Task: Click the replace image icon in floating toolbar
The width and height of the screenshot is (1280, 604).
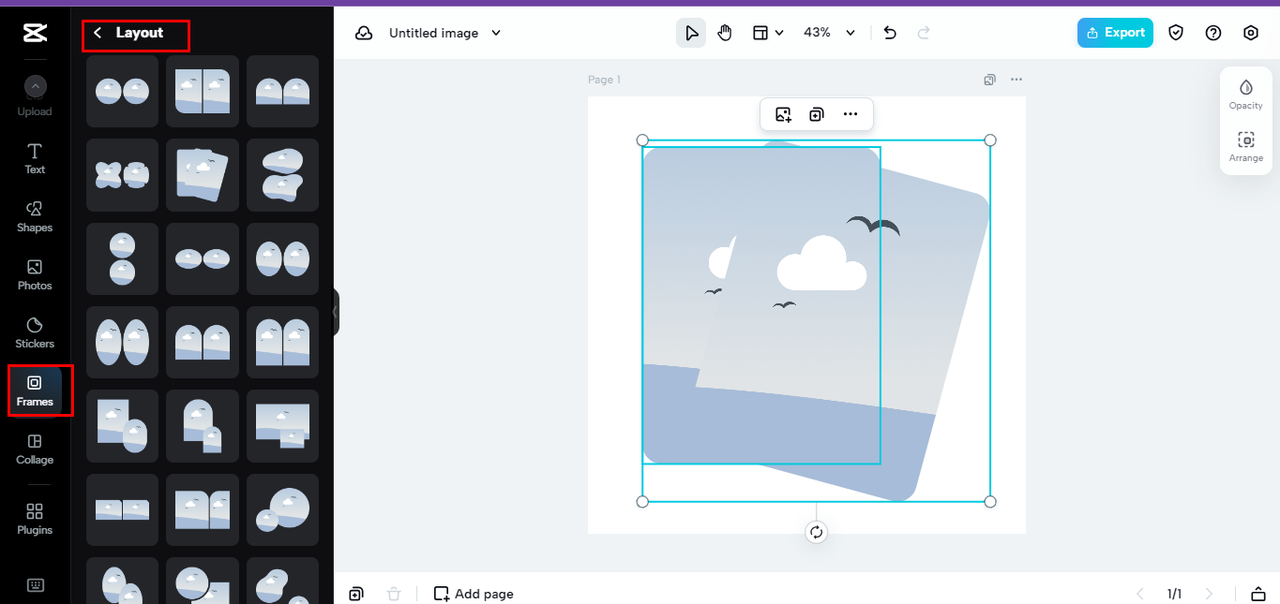Action: [783, 115]
